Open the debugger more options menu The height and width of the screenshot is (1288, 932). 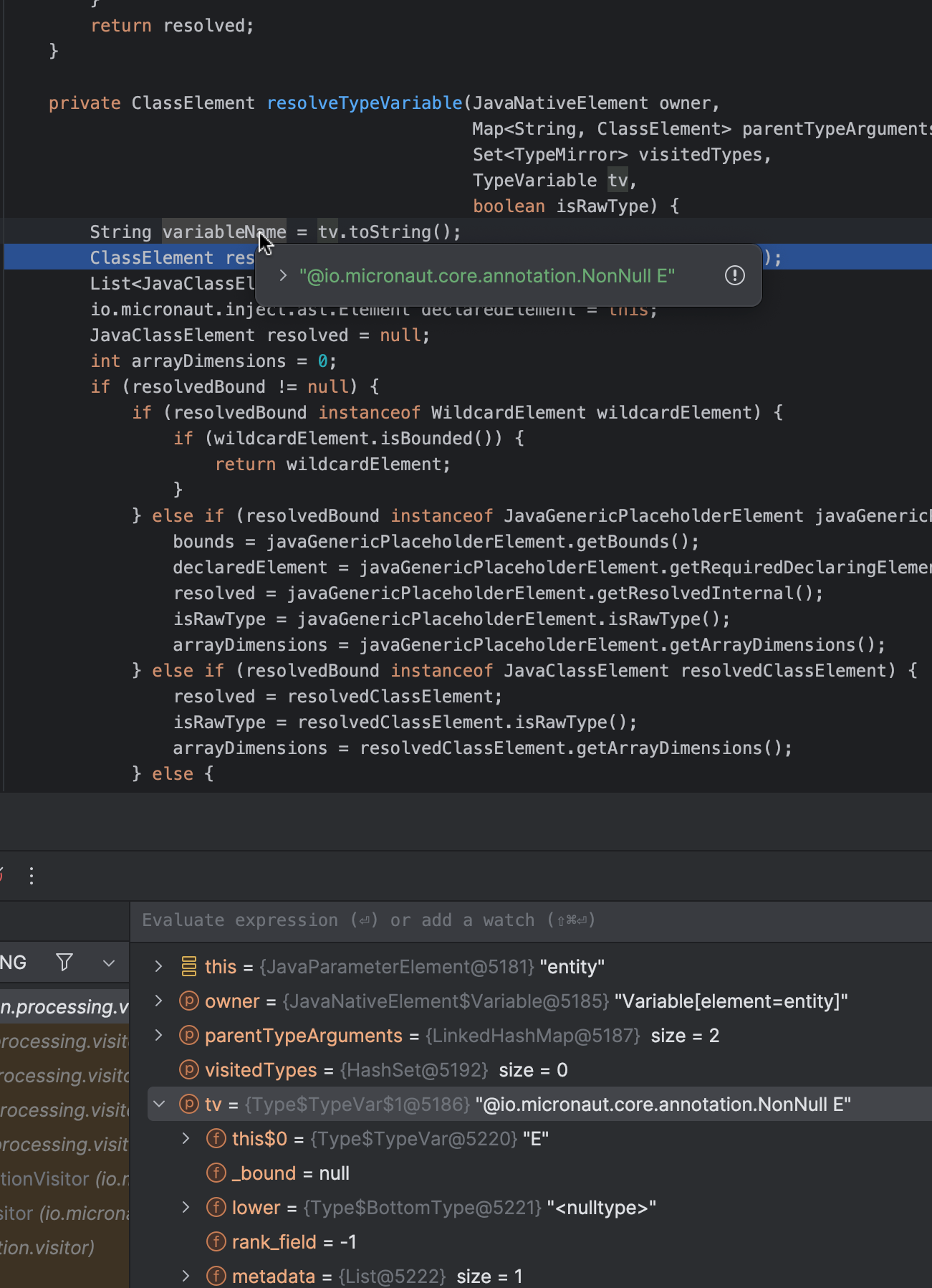point(32,875)
